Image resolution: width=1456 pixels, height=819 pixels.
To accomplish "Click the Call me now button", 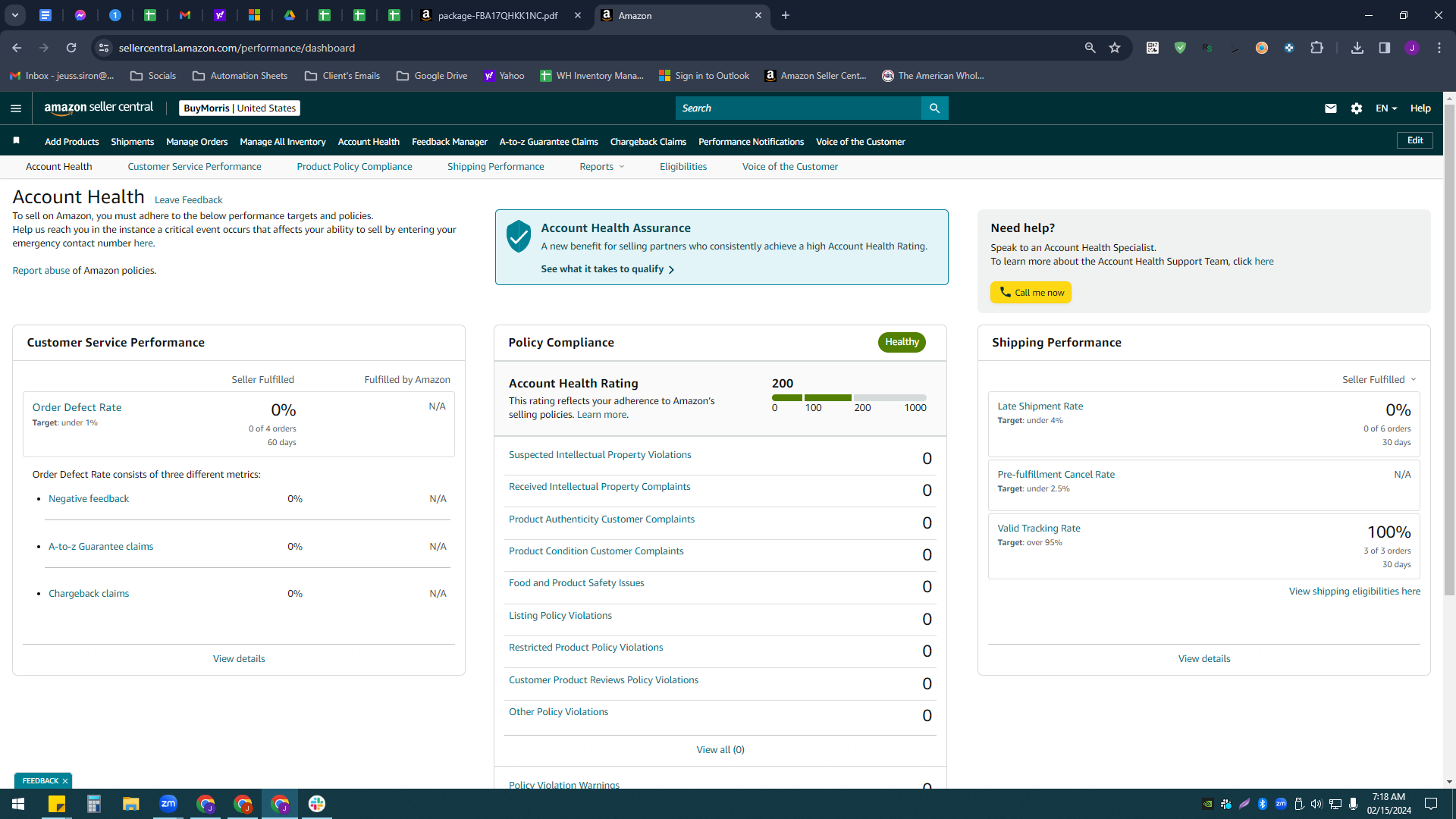I will pyautogui.click(x=1031, y=293).
